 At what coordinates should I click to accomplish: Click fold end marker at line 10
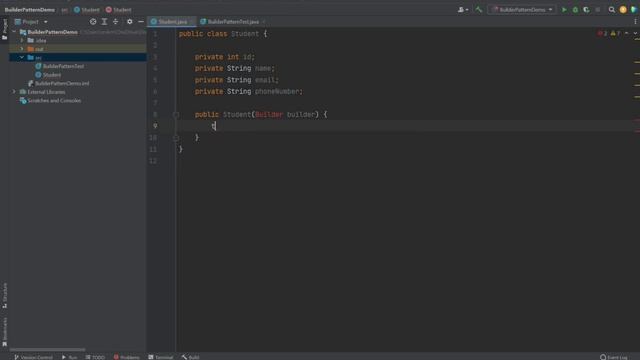pos(176,138)
